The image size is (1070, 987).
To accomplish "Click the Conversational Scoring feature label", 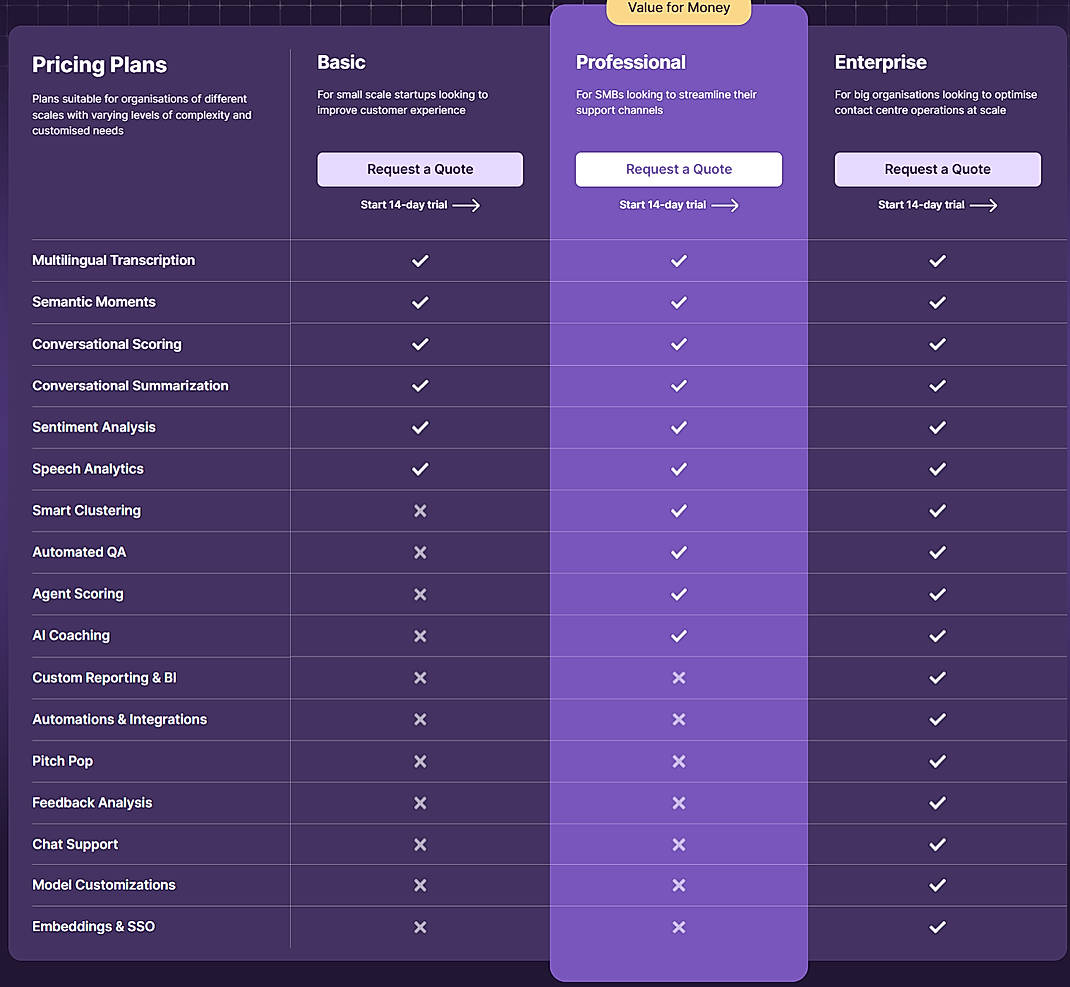I will tap(106, 344).
